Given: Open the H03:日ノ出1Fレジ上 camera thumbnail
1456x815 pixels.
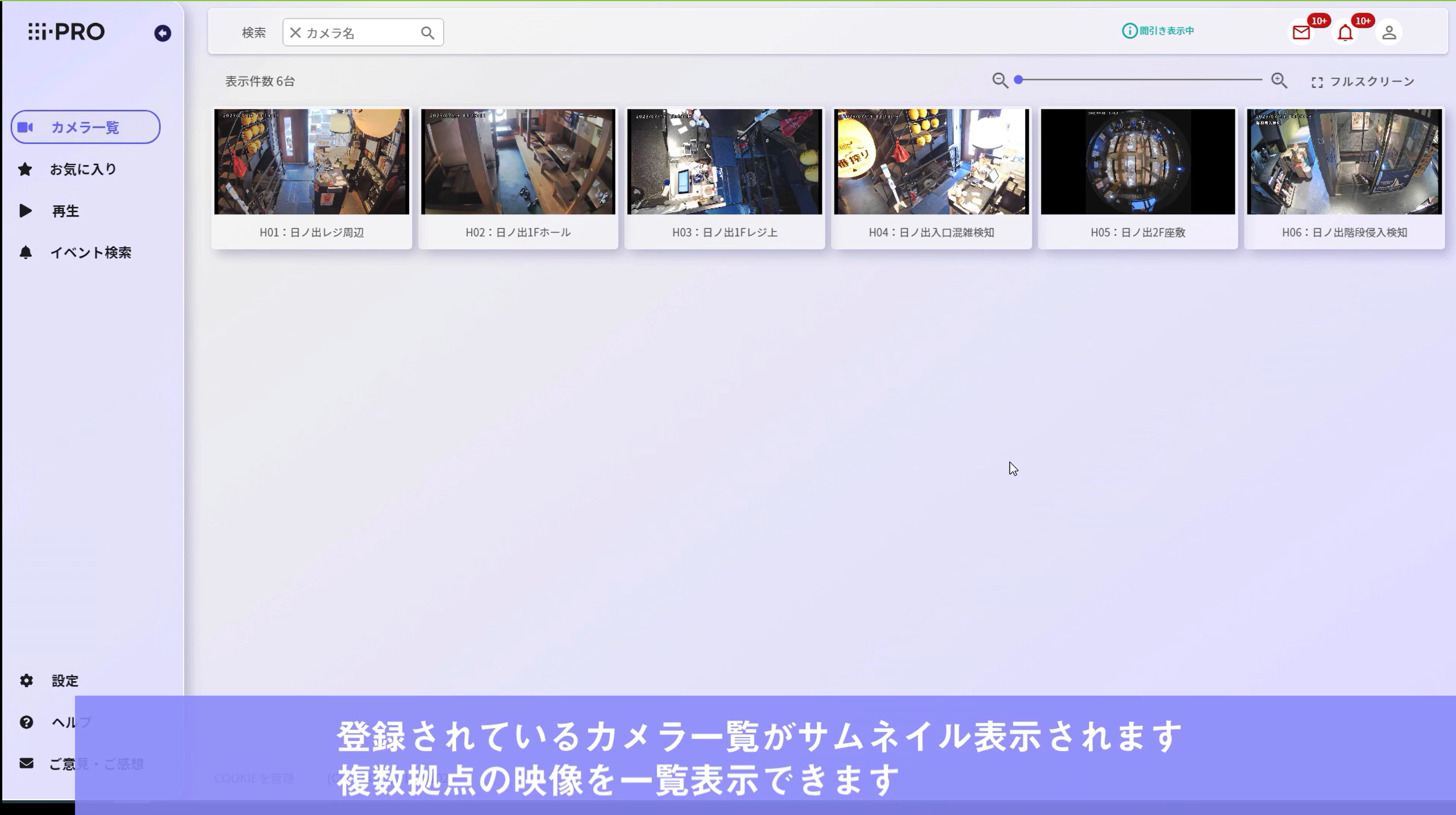Looking at the screenshot, I should [x=725, y=162].
